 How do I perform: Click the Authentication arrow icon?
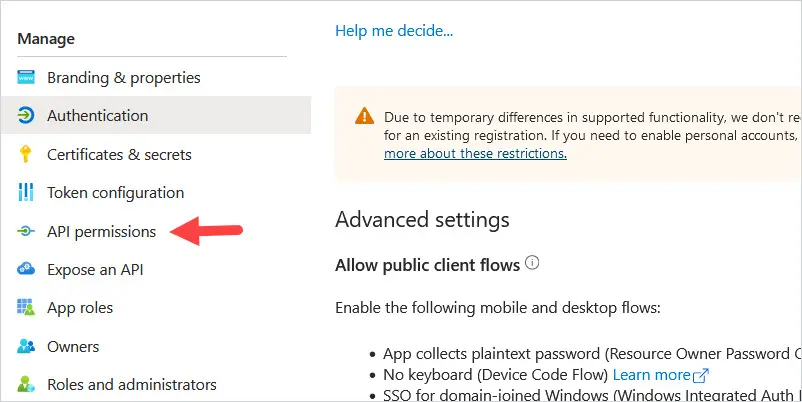tap(26, 115)
